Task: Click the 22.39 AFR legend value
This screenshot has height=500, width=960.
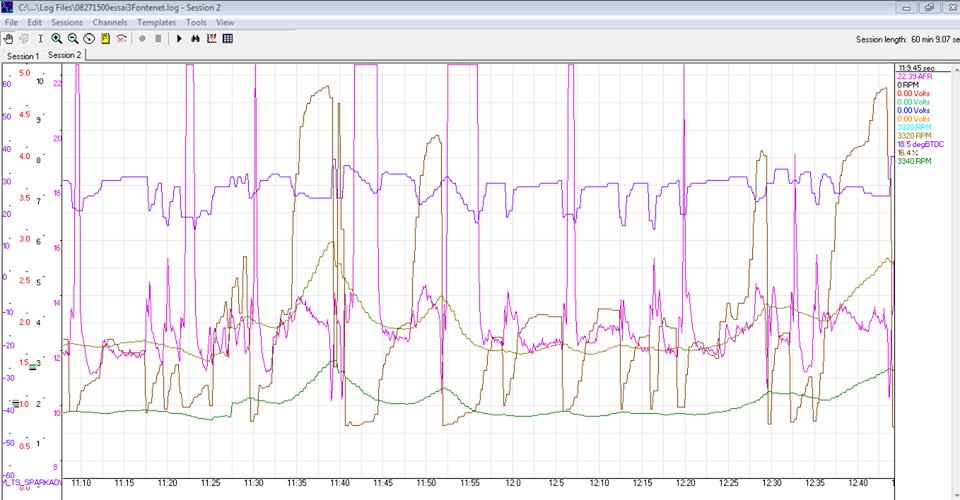Action: 915,76
